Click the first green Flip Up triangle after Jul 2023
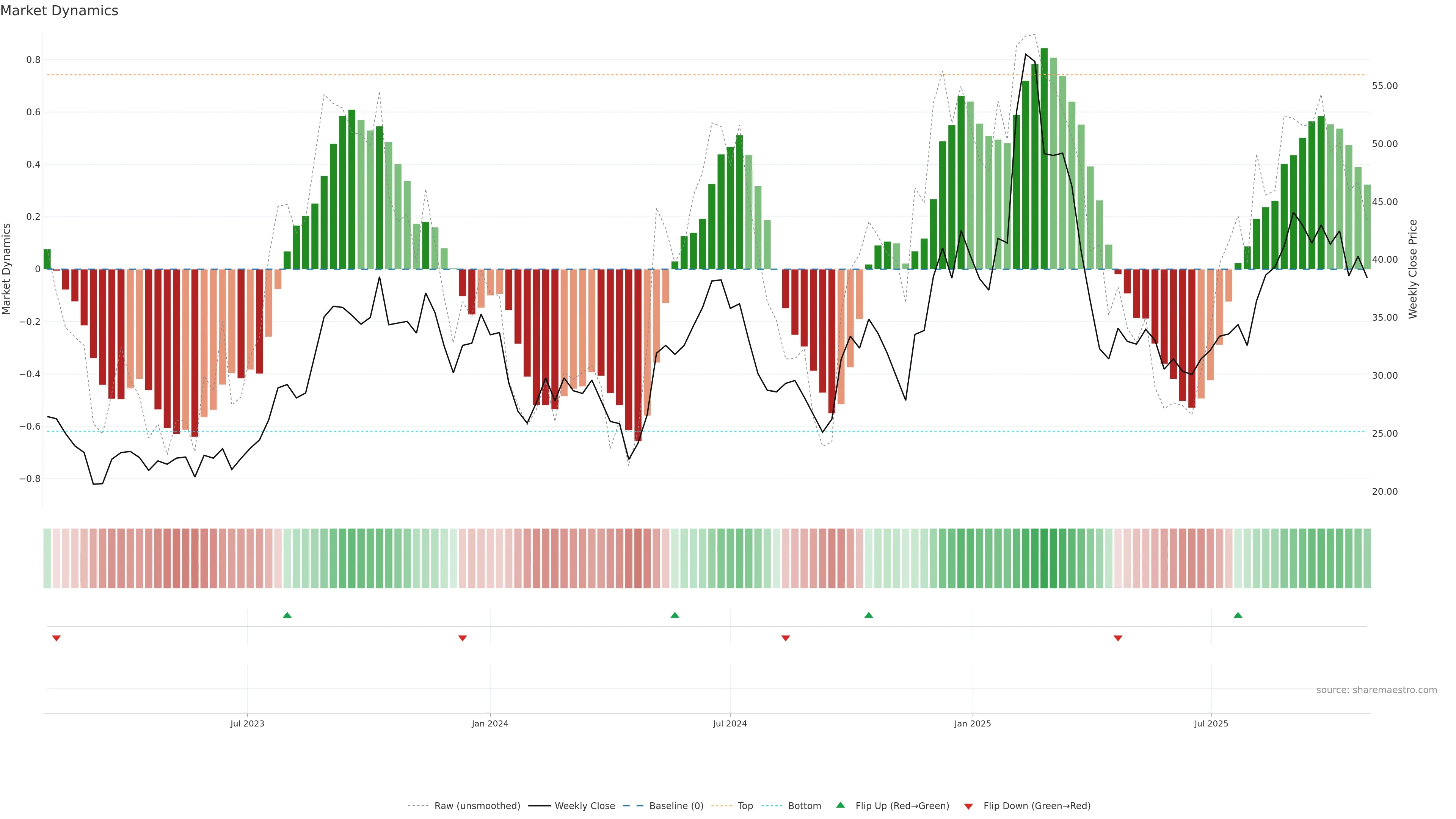Image resolution: width=1456 pixels, height=819 pixels. (x=287, y=615)
